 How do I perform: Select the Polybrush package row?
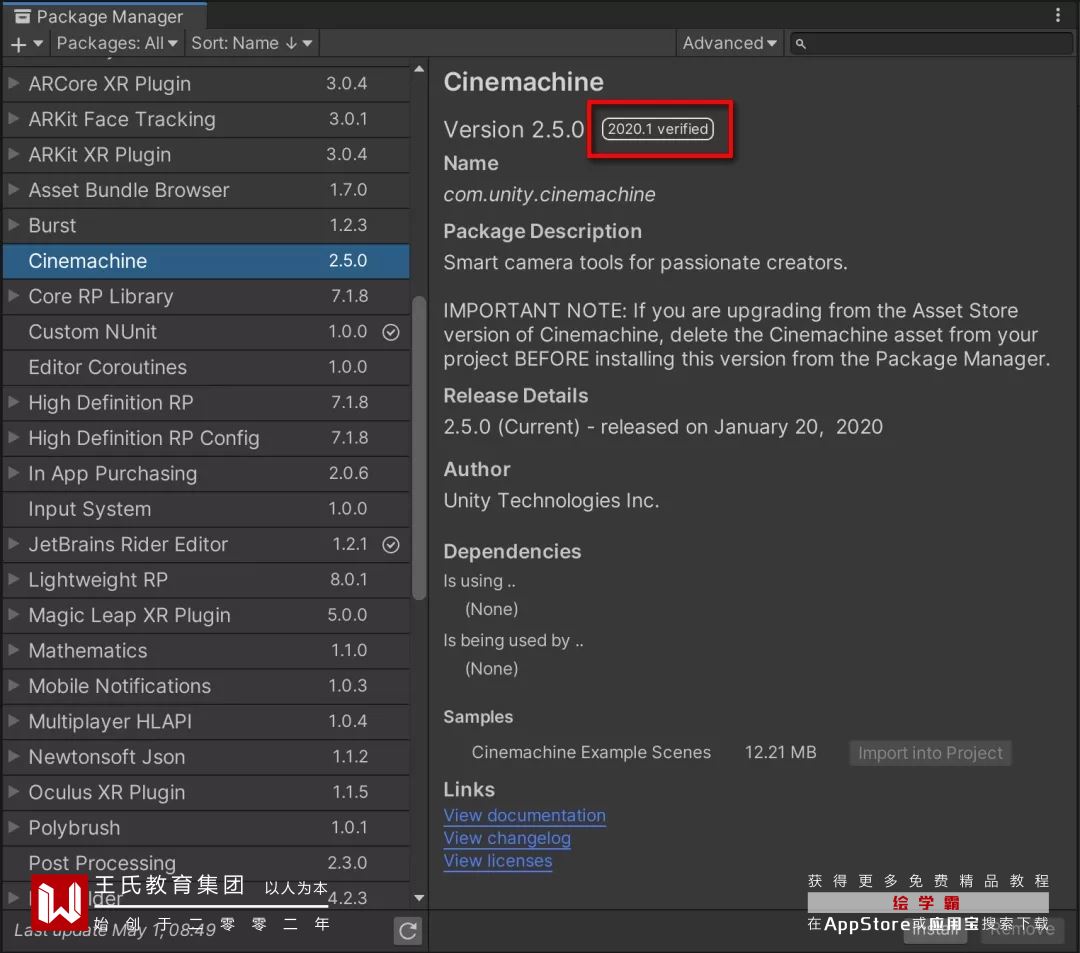[x=207, y=828]
